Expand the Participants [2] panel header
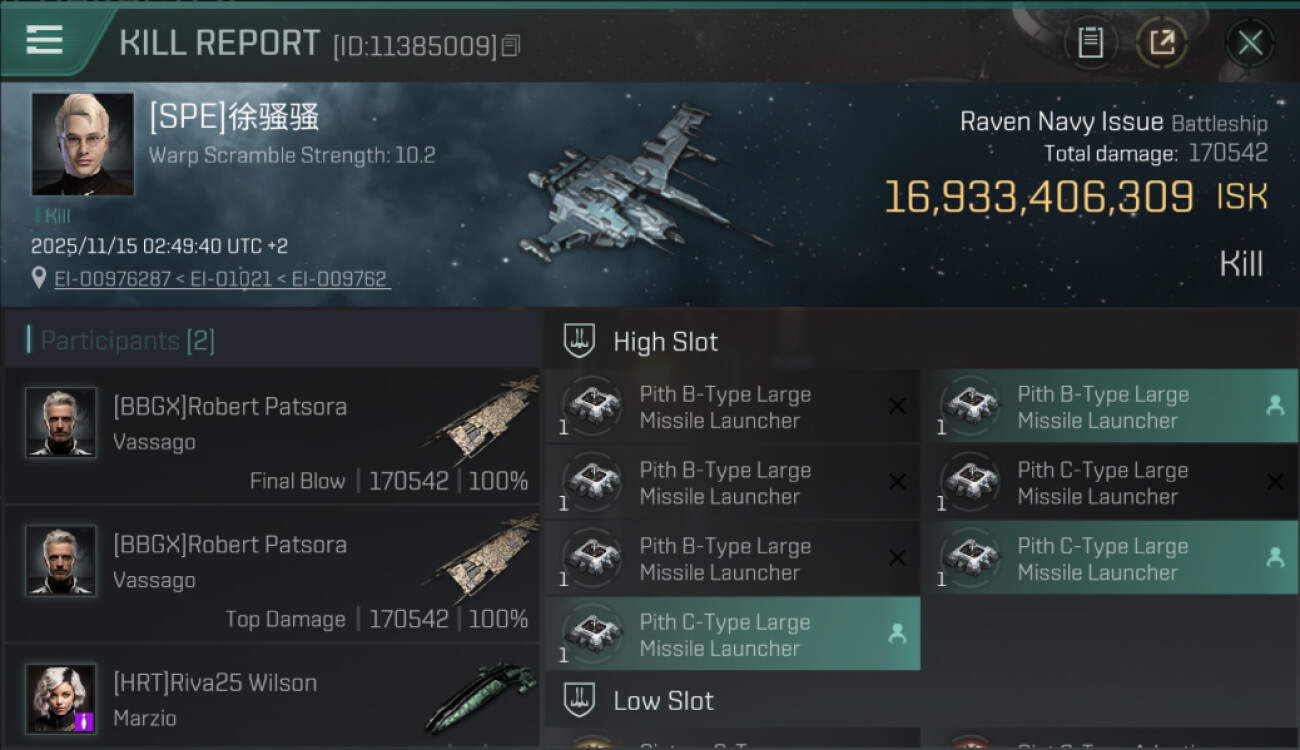 point(272,340)
